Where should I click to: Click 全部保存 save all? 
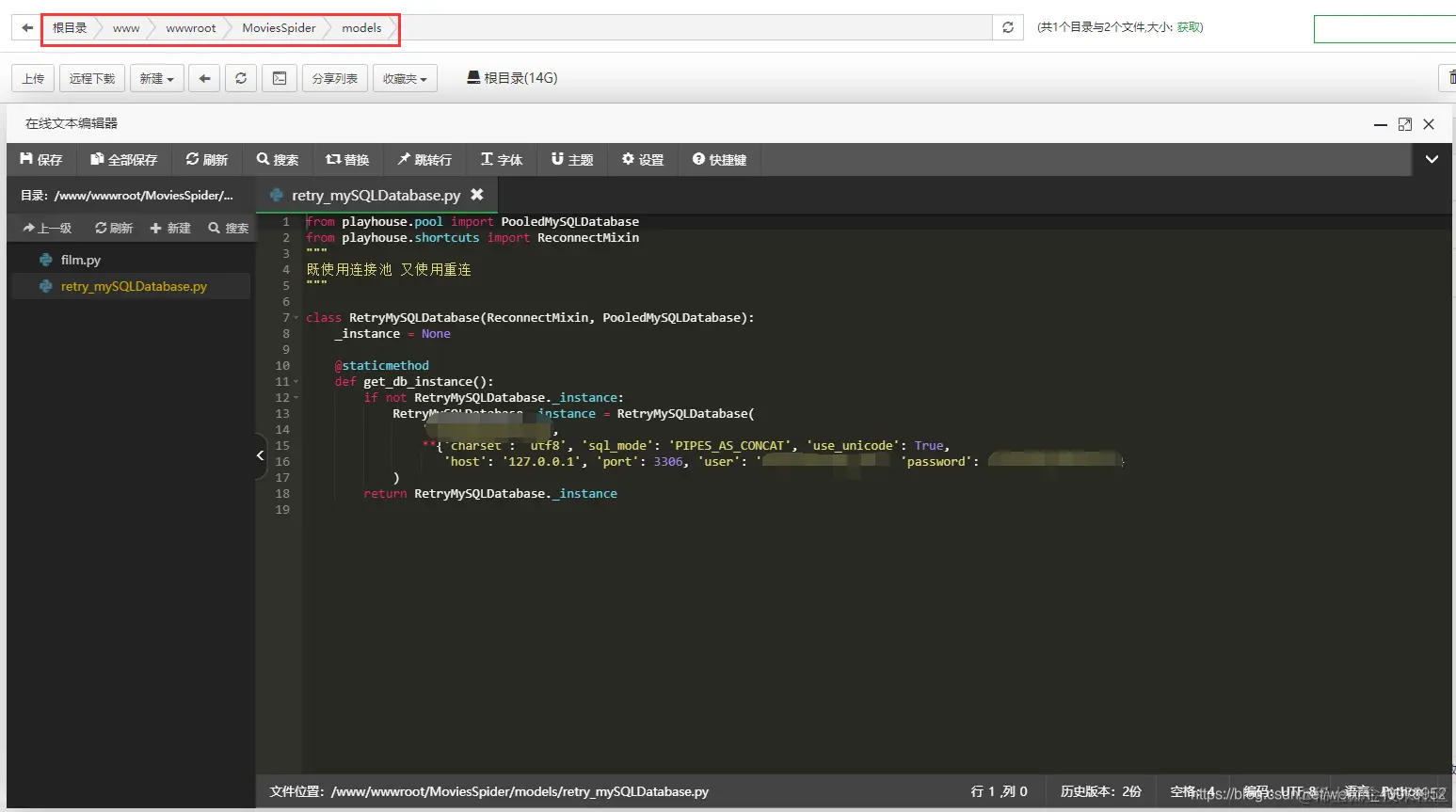[124, 160]
